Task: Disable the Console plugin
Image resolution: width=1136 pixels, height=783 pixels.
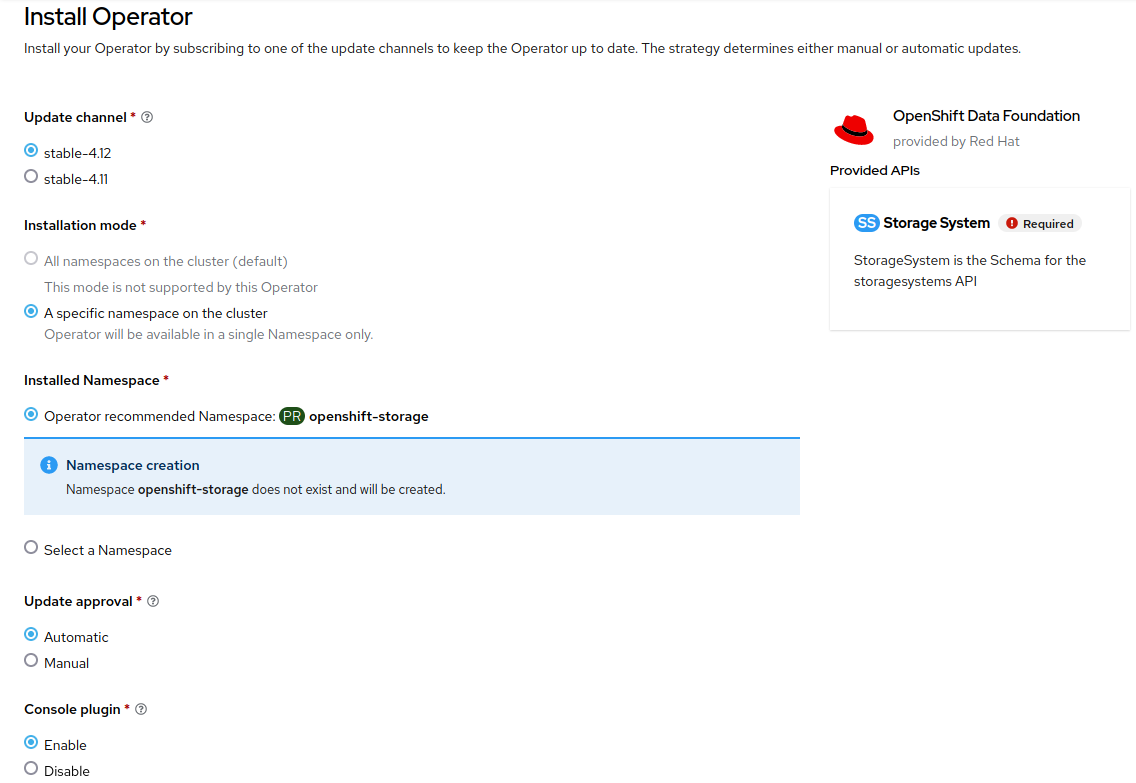Action: [30, 770]
